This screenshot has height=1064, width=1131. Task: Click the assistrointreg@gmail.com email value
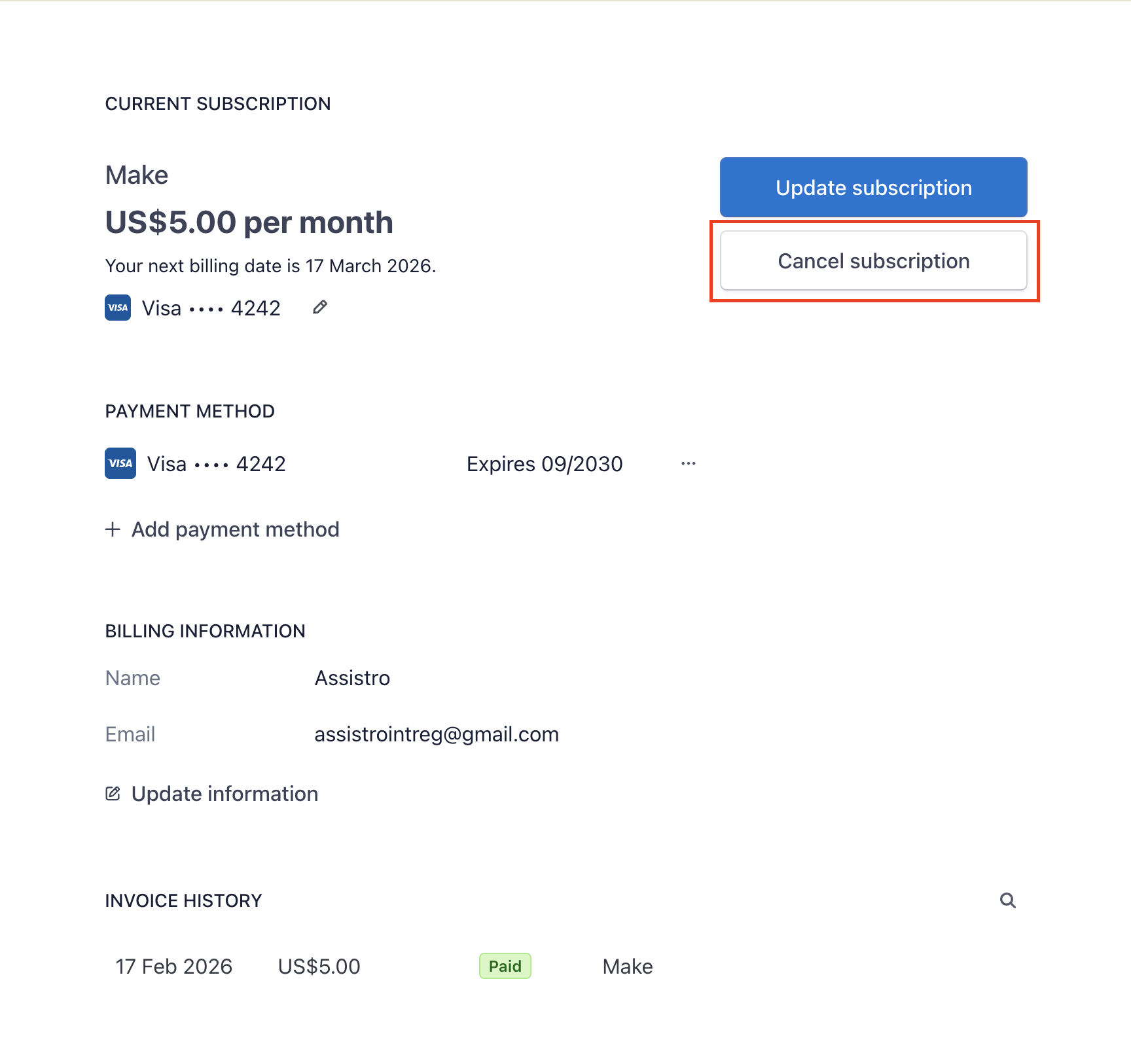(436, 734)
